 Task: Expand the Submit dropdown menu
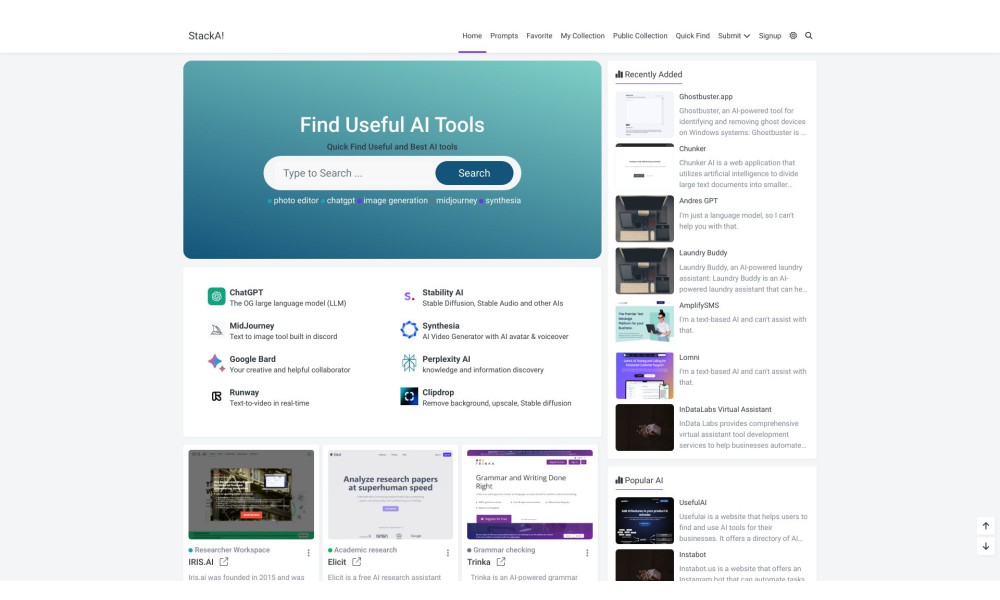point(733,36)
